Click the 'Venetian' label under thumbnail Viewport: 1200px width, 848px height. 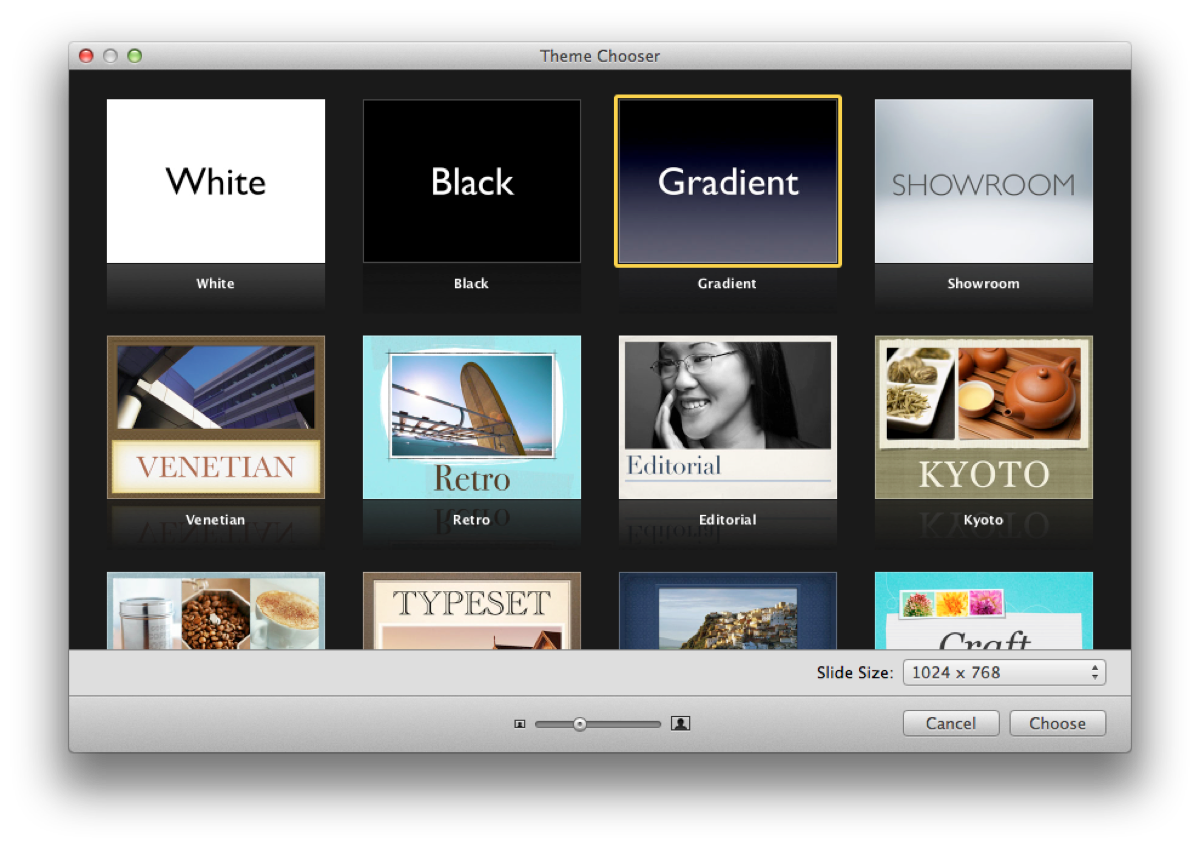(x=215, y=519)
